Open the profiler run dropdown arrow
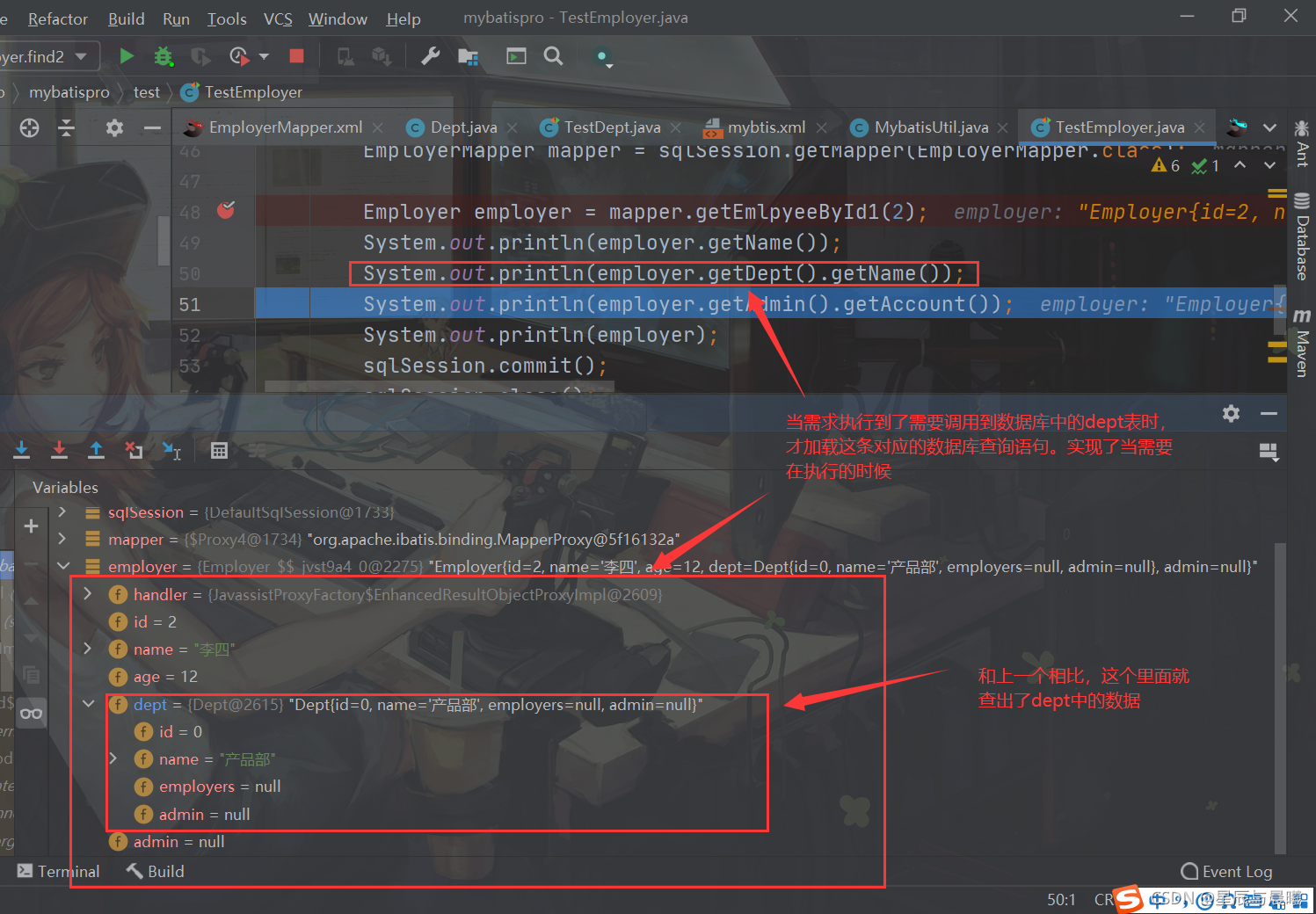This screenshot has height=914, width=1316. (x=264, y=56)
